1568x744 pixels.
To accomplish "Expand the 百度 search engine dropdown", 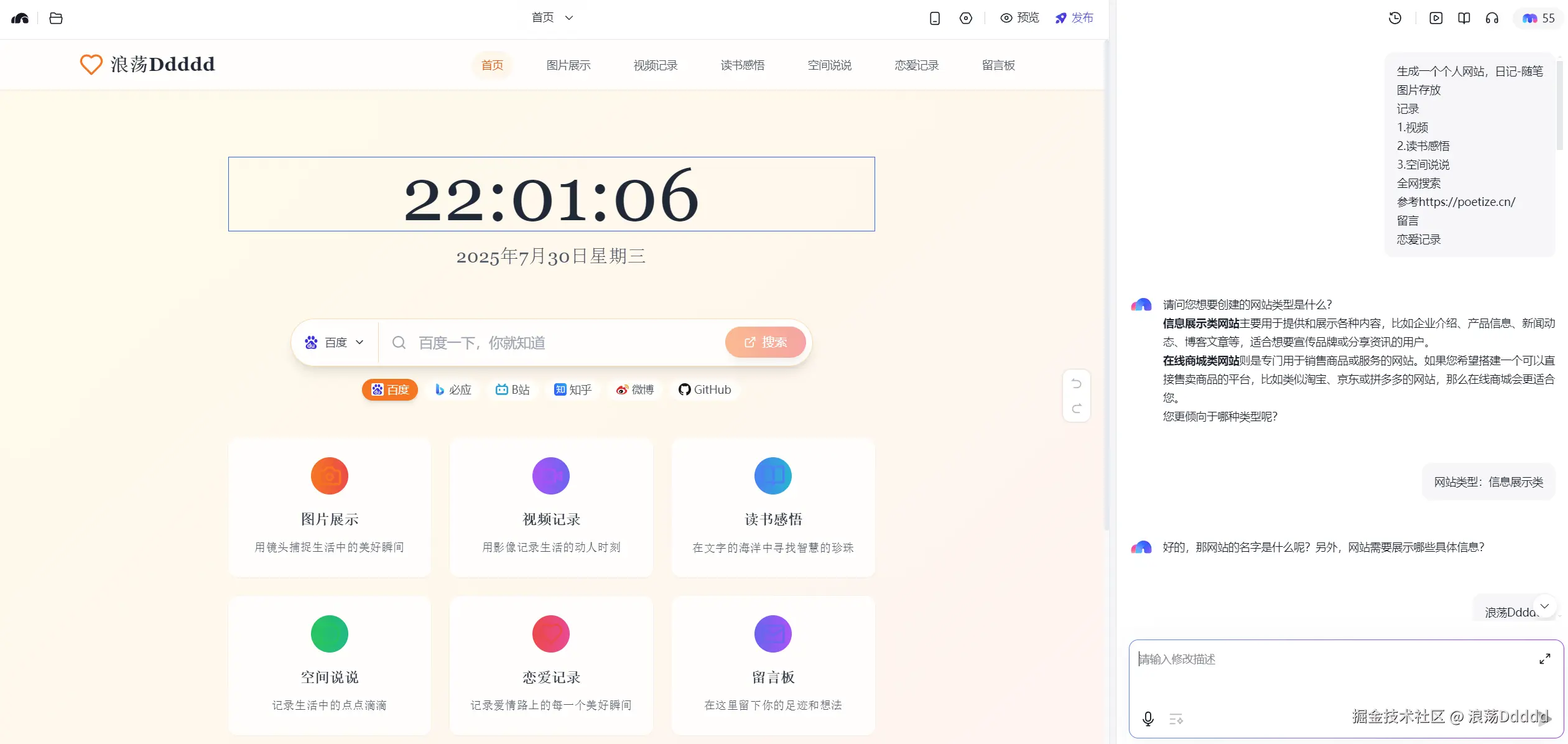I will coord(334,342).
